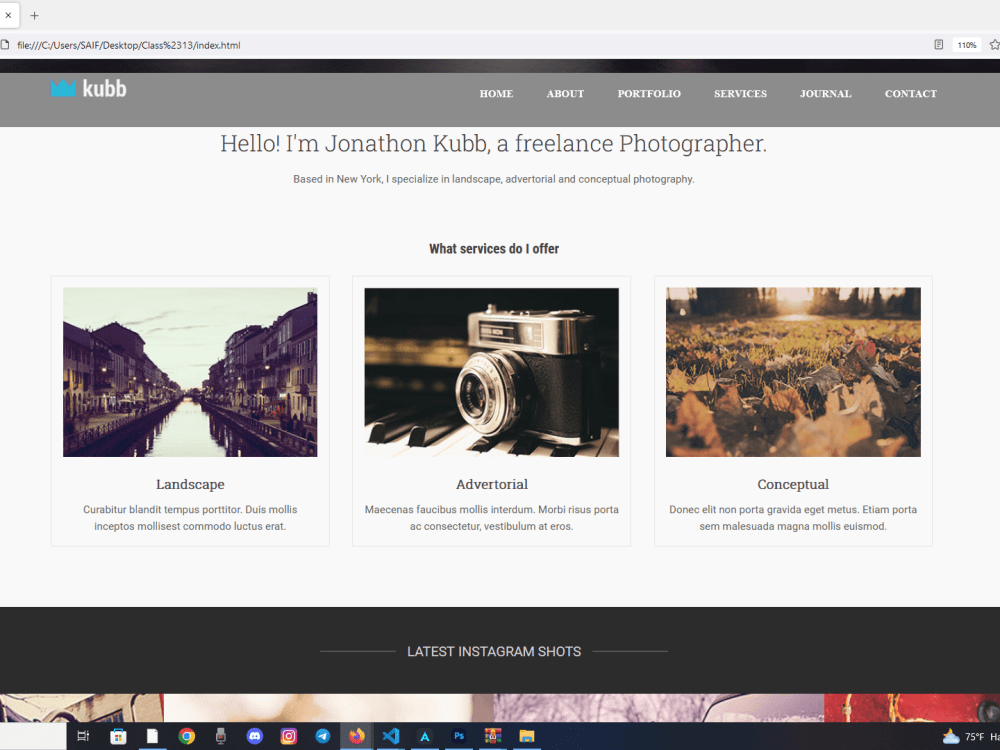The image size is (1000, 750).
Task: Switch to Firefox on the taskbar
Action: (357, 736)
